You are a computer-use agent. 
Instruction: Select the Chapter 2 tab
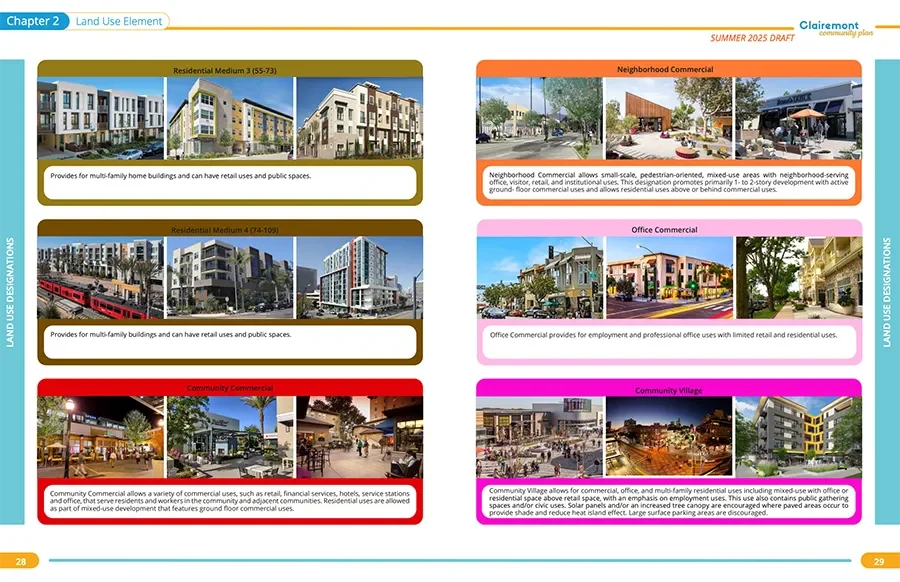(34, 20)
